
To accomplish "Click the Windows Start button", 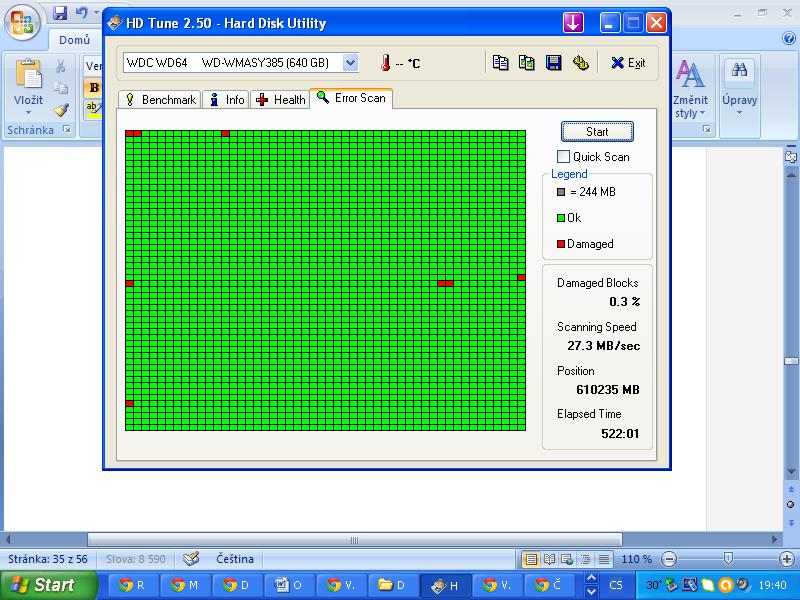I will pos(42,585).
